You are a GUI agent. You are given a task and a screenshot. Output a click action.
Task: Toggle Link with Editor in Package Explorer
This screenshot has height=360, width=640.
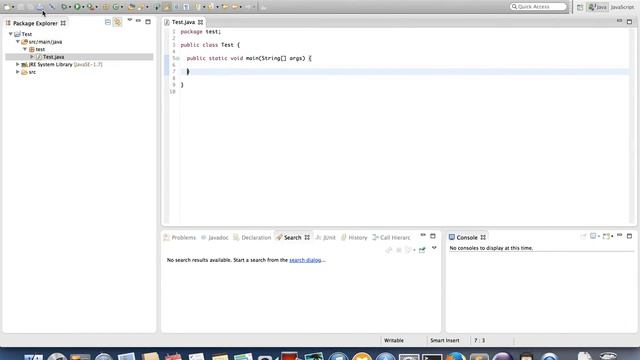[x=118, y=22]
